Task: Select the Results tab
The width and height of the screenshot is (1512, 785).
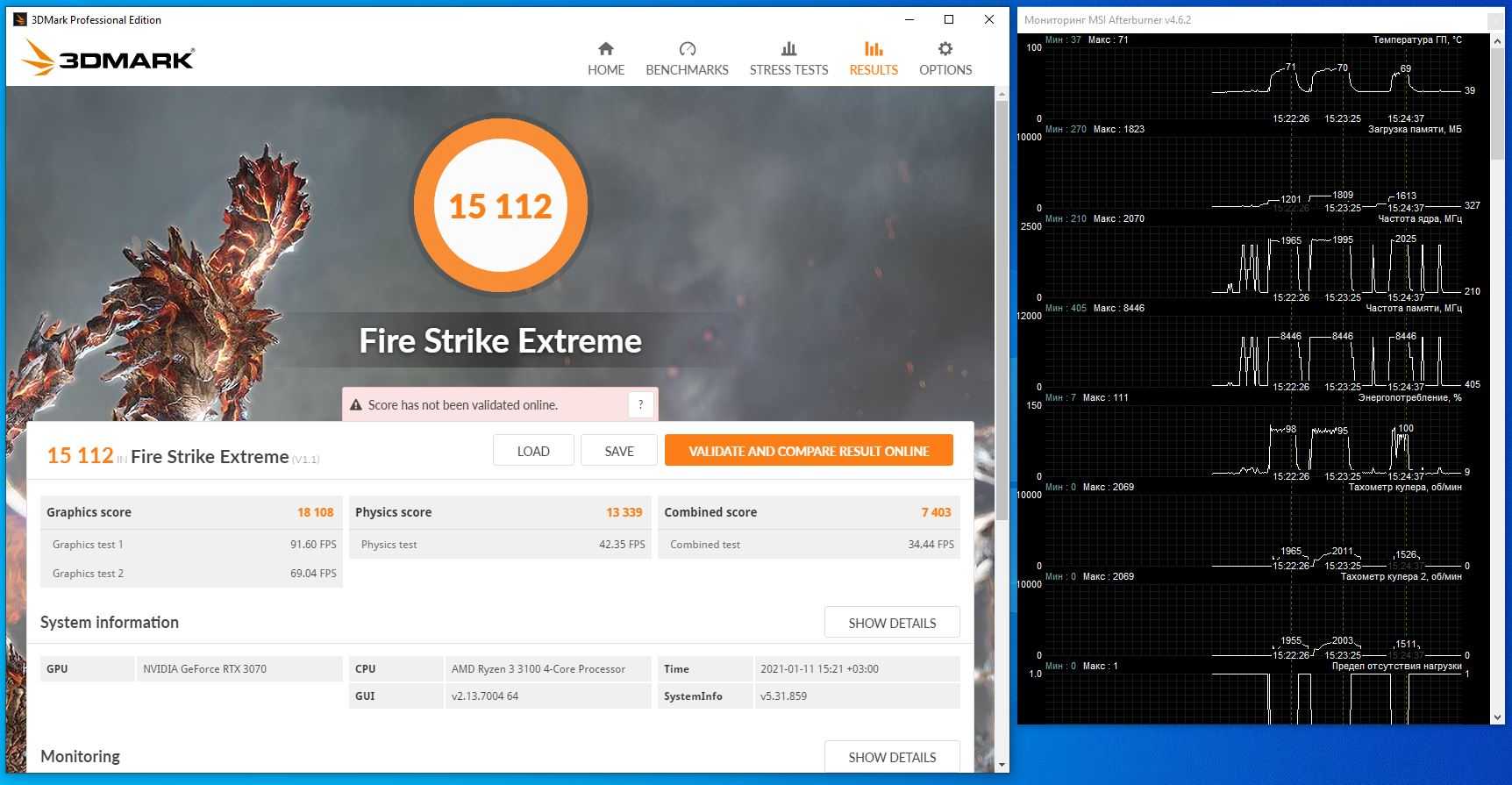Action: (x=873, y=59)
